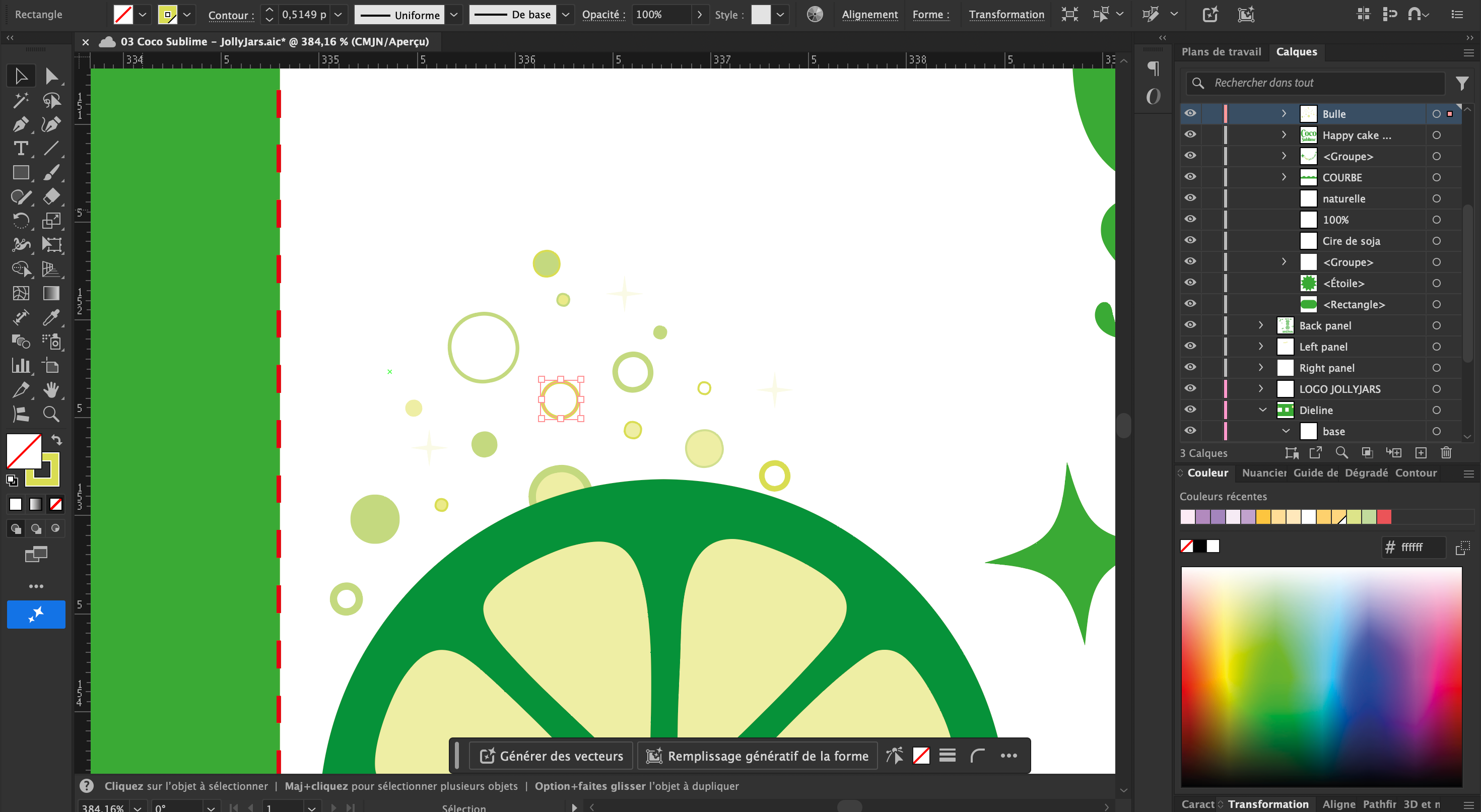Select the Eyedropper tool
Image resolution: width=1481 pixels, height=812 pixels.
click(51, 317)
